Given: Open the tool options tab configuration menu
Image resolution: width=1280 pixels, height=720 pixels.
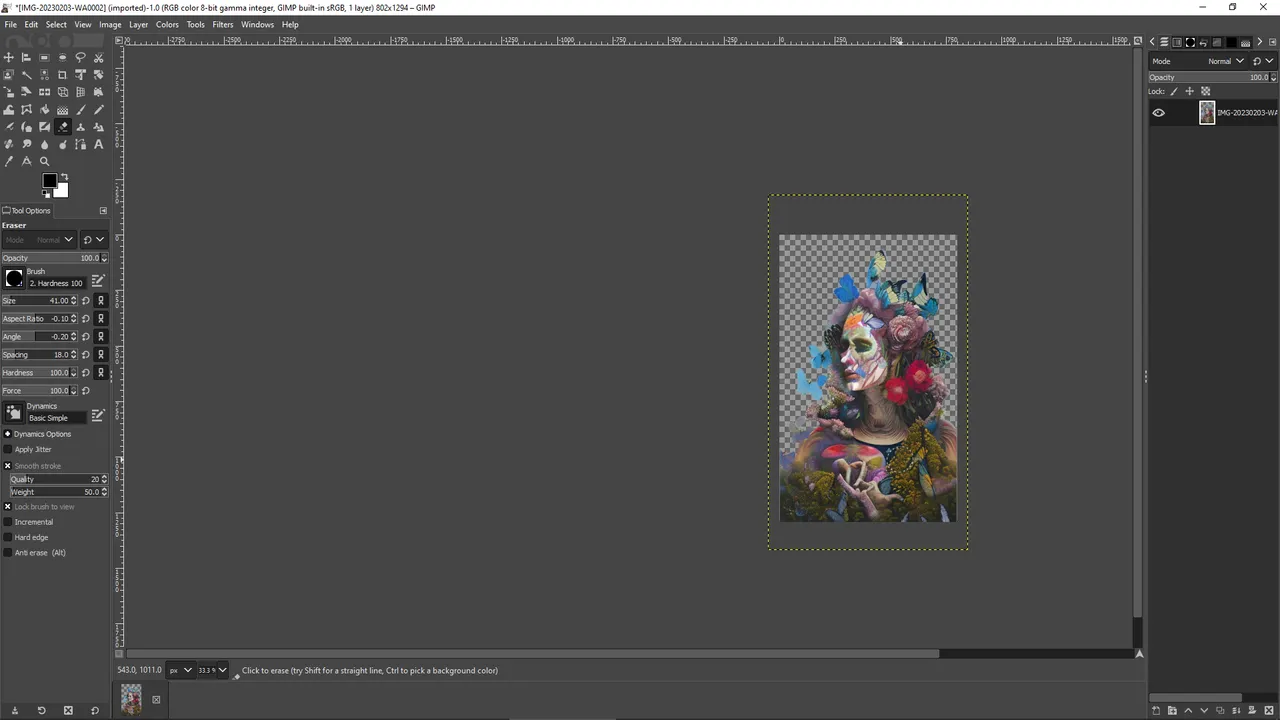Looking at the screenshot, I should pyautogui.click(x=103, y=210).
